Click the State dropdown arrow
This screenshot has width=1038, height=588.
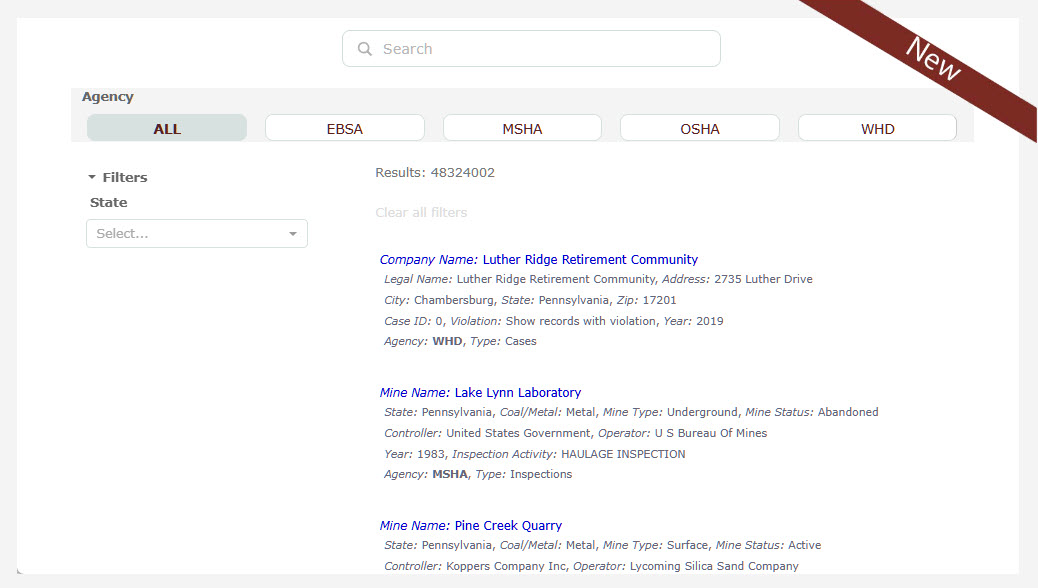pyautogui.click(x=293, y=234)
